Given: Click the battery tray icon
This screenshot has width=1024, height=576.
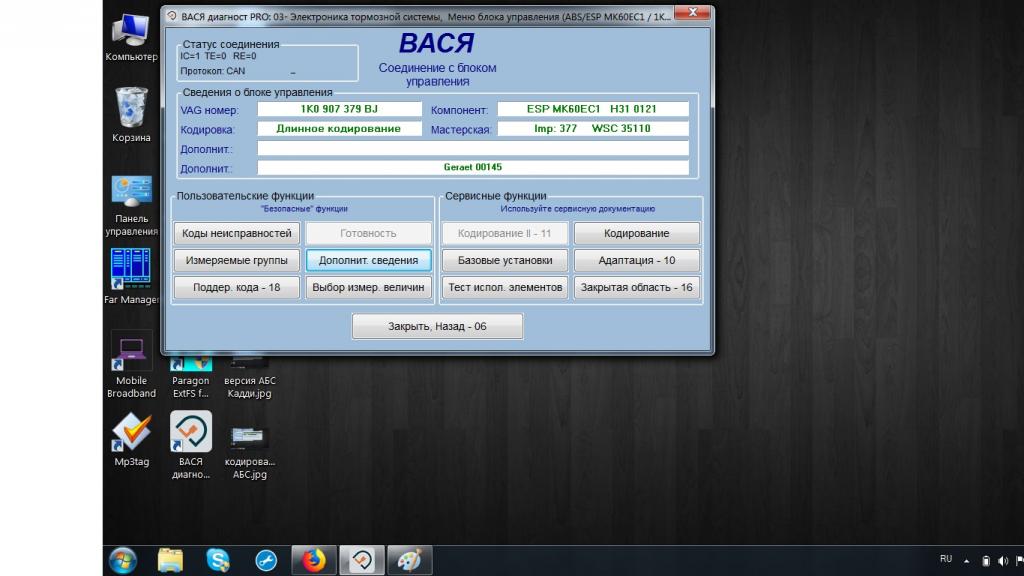Looking at the screenshot, I should [985, 561].
